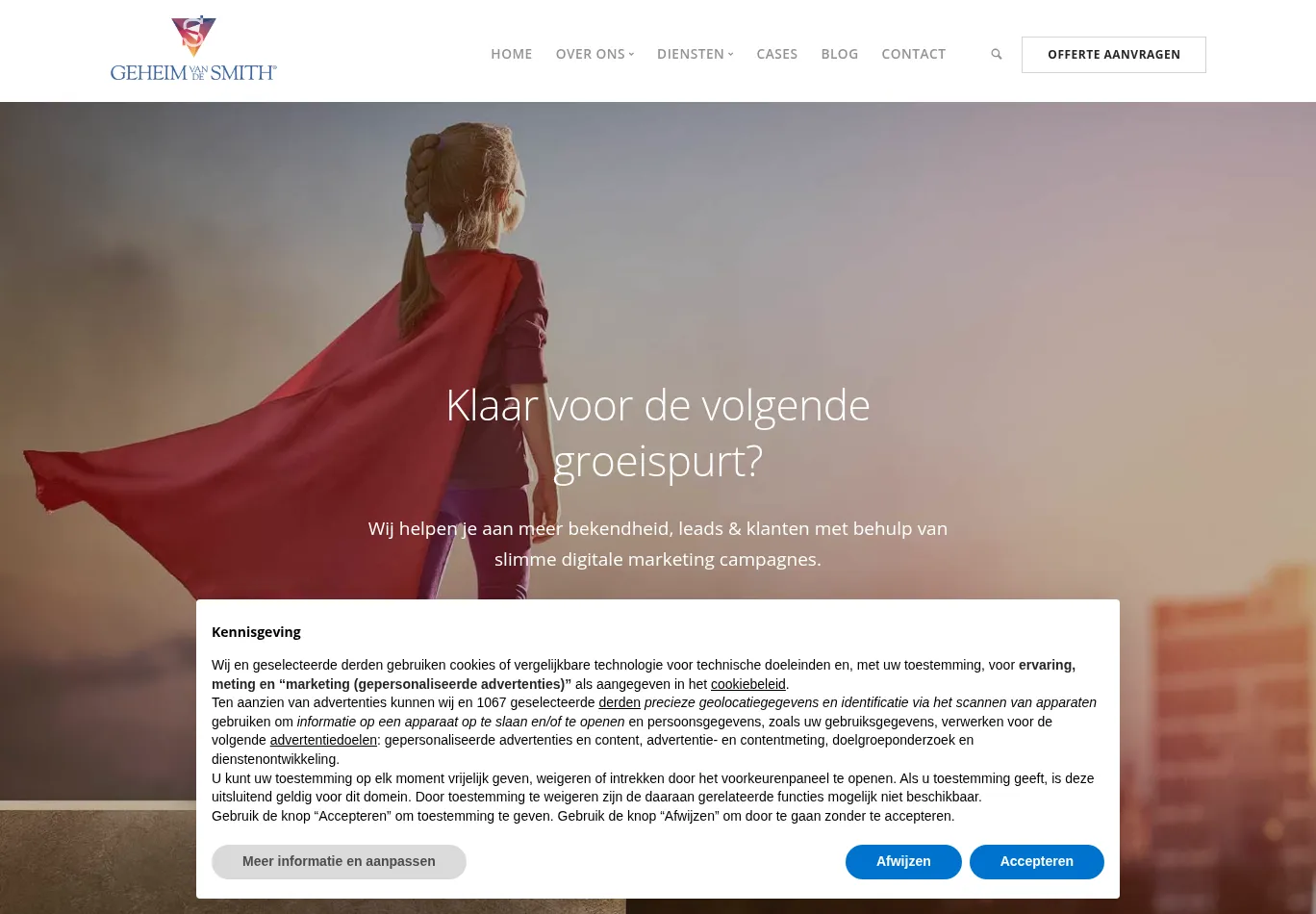
Task: Open the advertentiedoelen link
Action: [x=323, y=740]
